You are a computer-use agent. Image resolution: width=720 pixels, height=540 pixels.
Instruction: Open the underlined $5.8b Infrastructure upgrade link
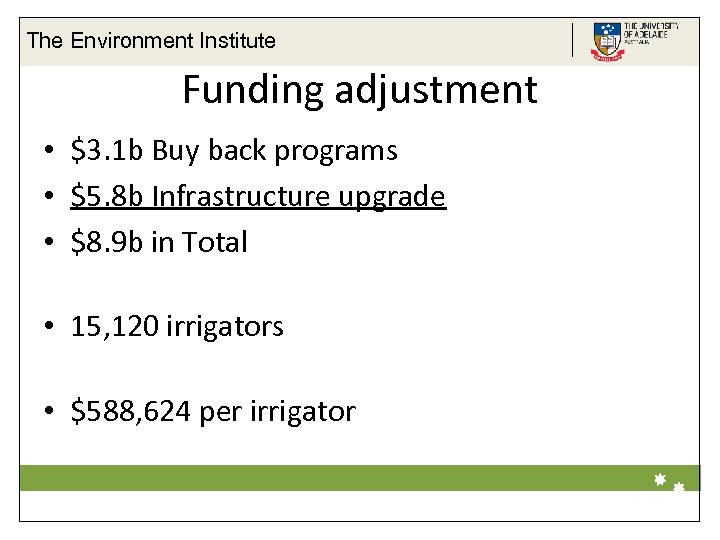click(x=258, y=196)
